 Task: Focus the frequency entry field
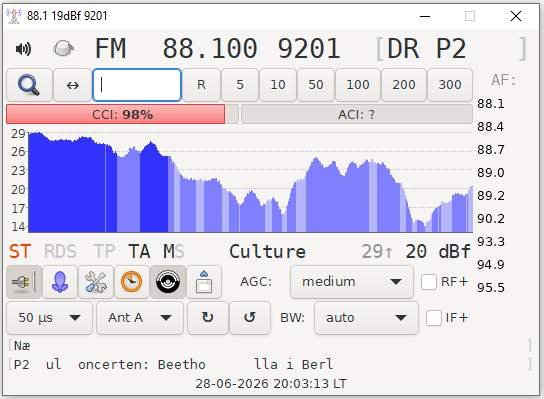(x=137, y=85)
